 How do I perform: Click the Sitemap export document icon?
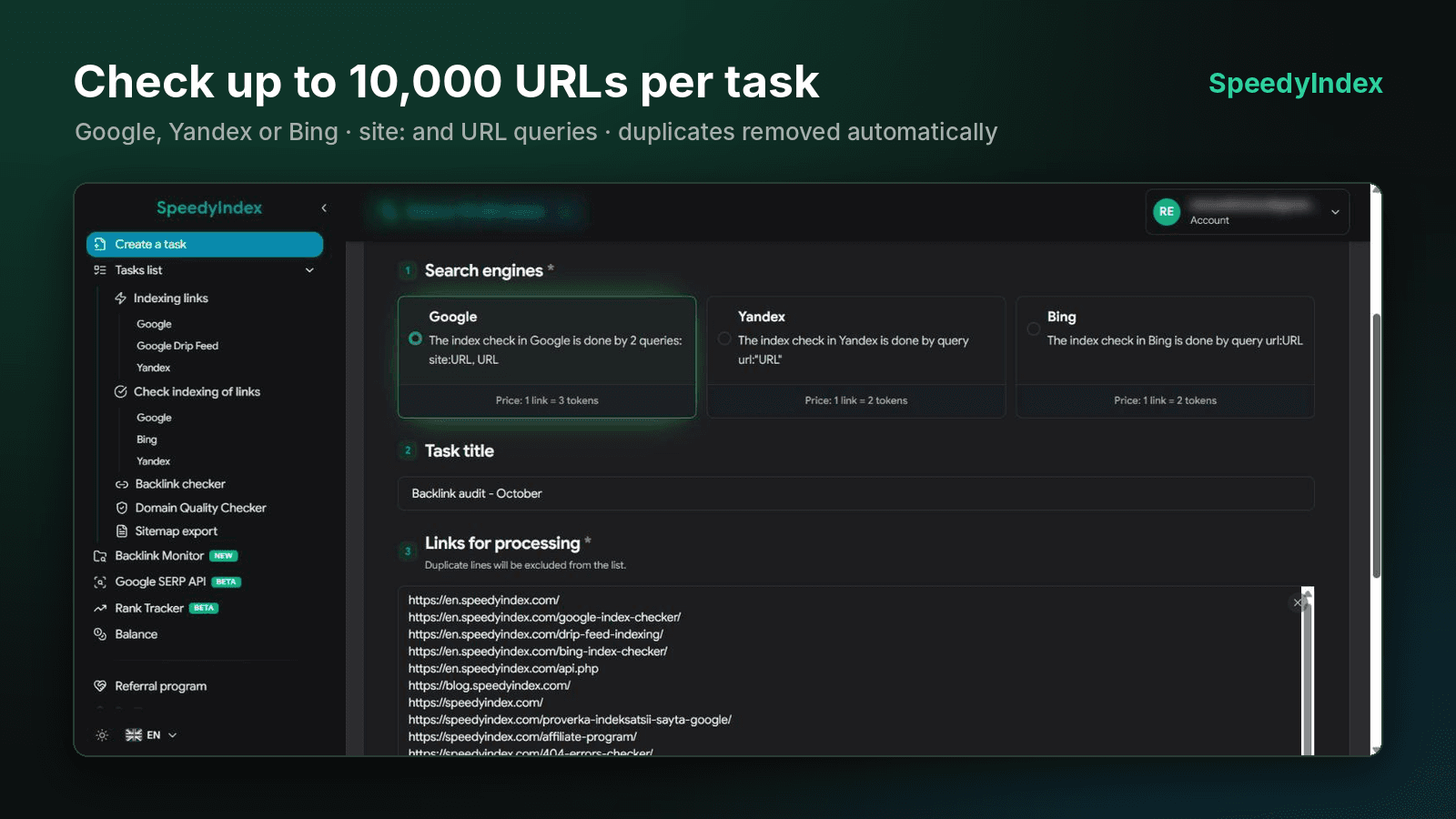[x=122, y=531]
